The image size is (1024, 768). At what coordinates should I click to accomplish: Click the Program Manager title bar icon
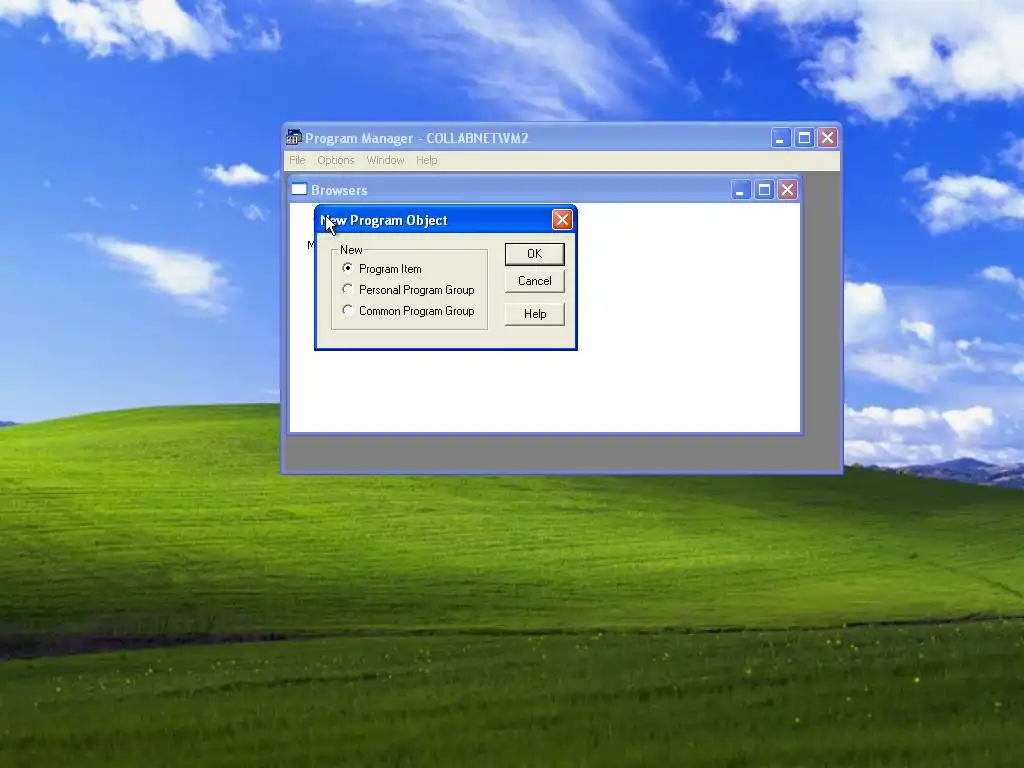pyautogui.click(x=293, y=137)
